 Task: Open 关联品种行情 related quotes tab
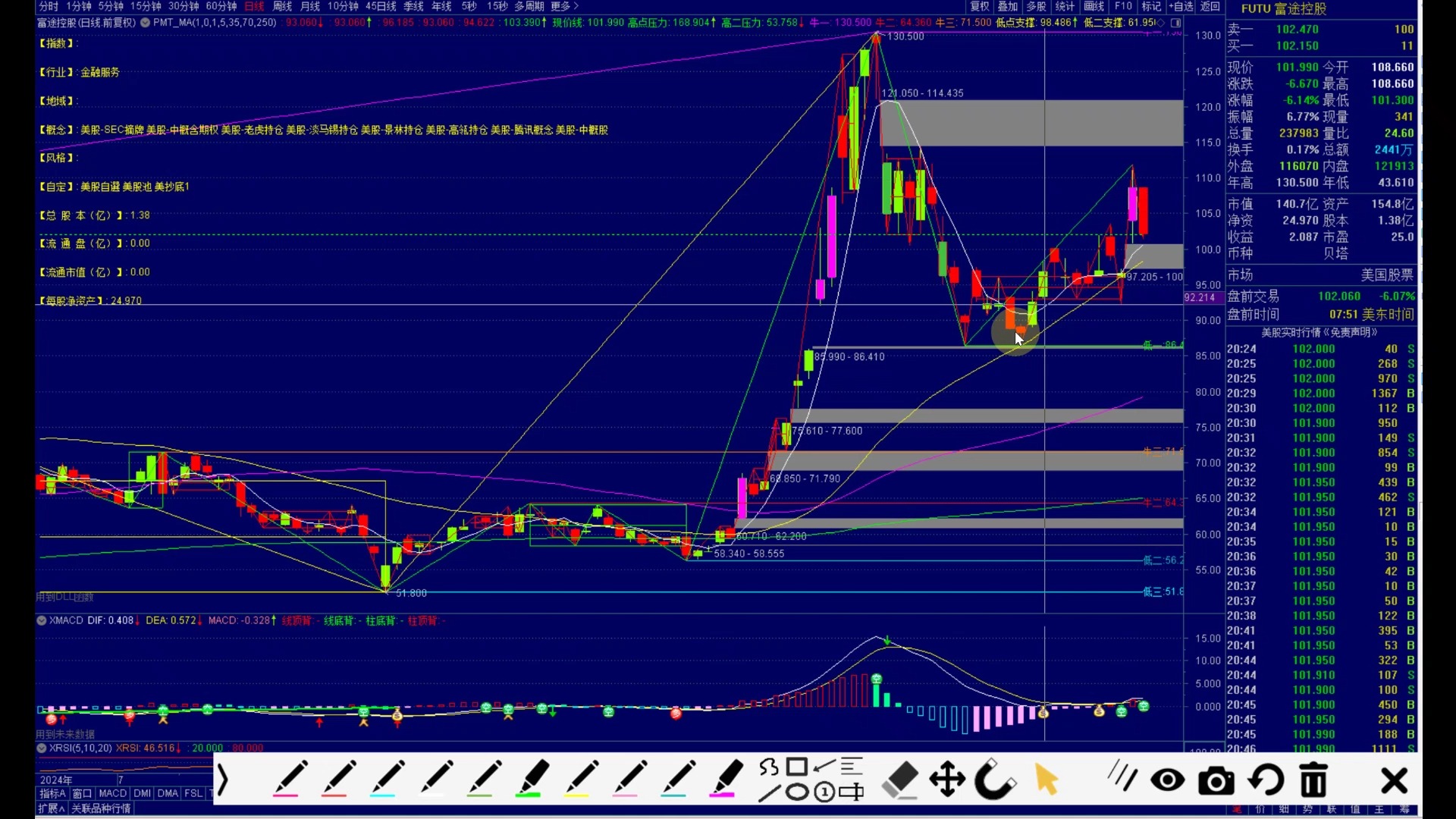(101, 808)
